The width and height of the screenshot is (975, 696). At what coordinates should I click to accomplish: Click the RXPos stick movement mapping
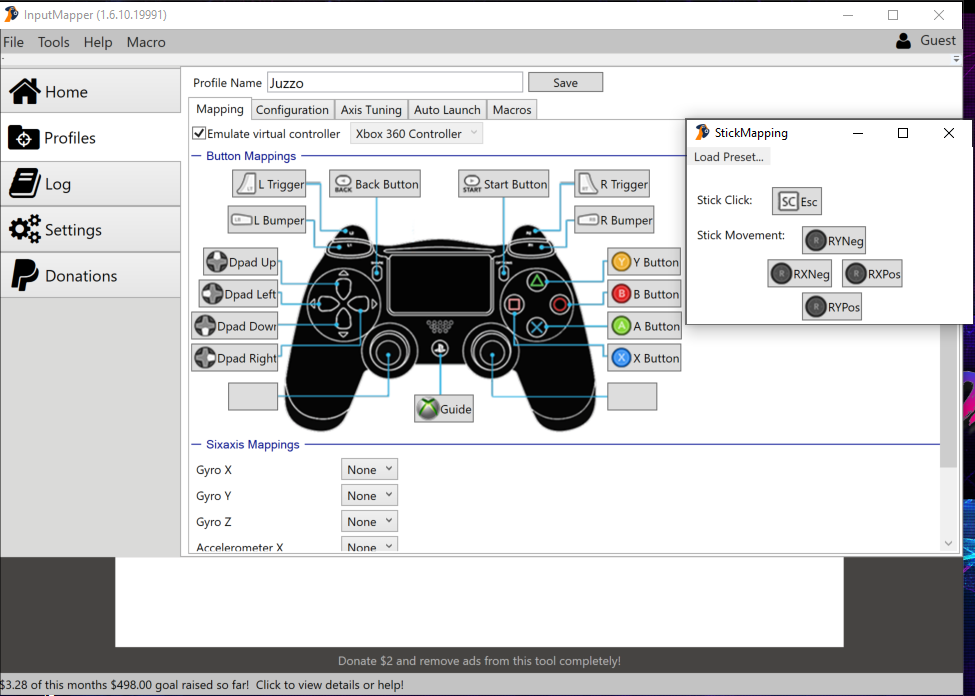coord(872,273)
